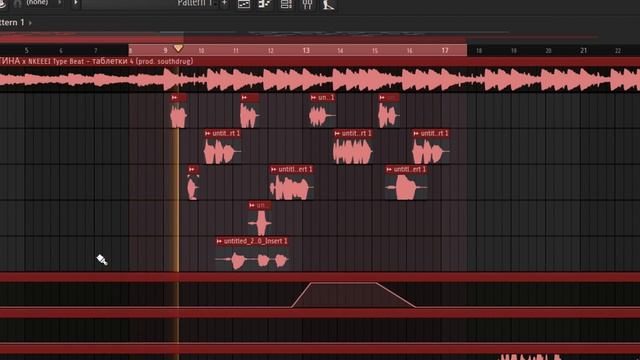
Task: Open the Channel rack icon
Action: coord(286,4)
